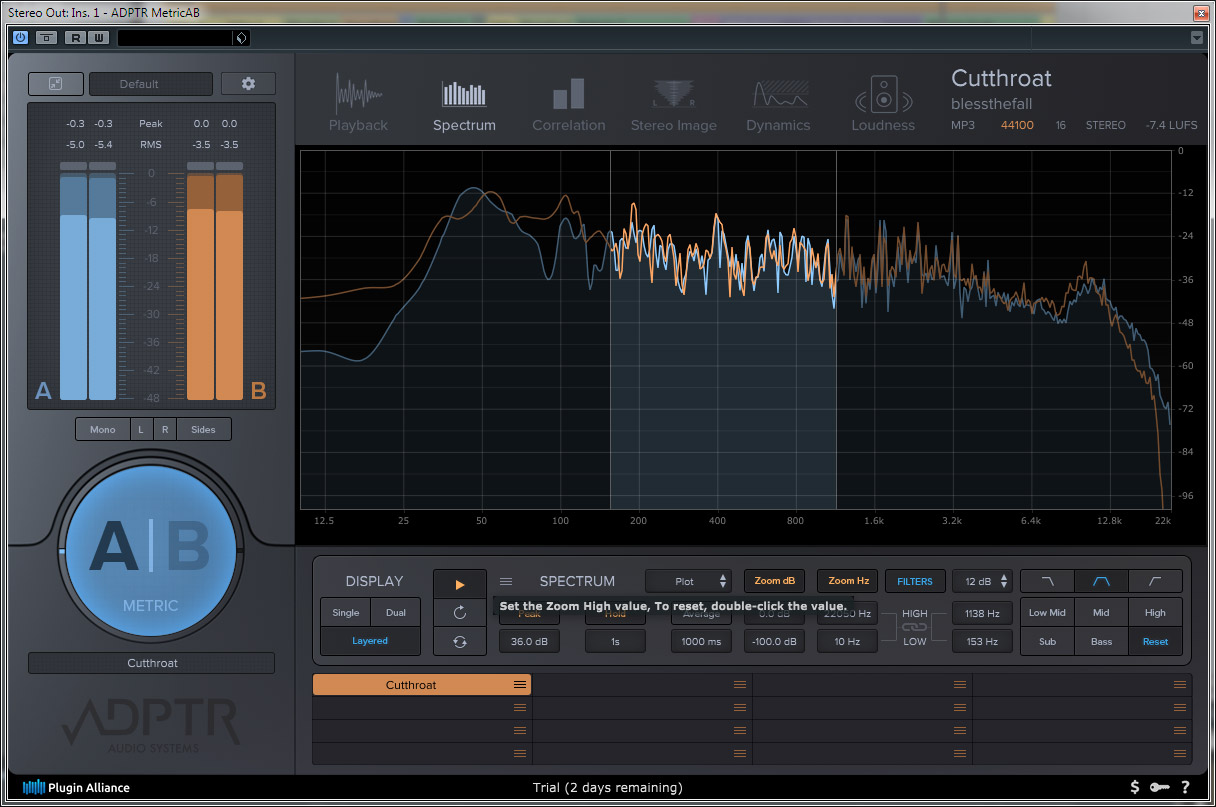Solo the L channel
Screen dimensions: 1216x807
point(141,429)
